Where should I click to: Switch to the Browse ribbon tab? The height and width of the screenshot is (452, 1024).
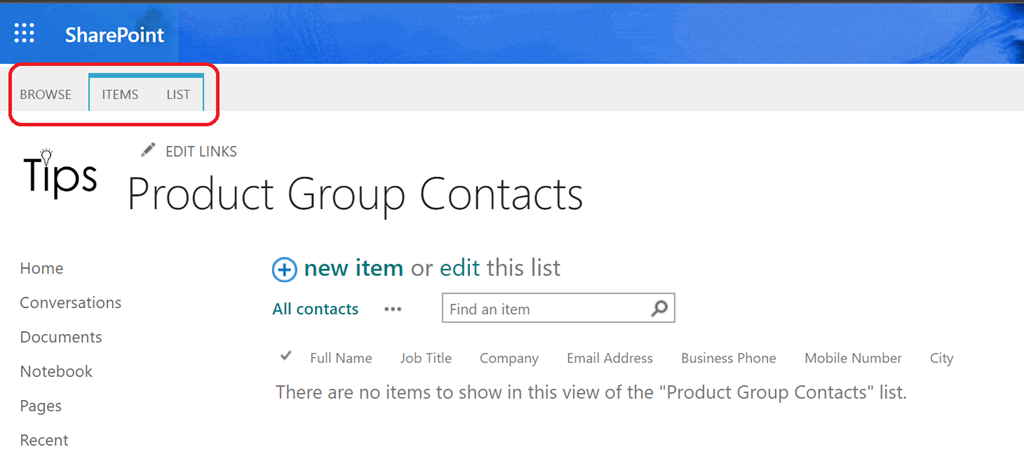click(x=46, y=95)
